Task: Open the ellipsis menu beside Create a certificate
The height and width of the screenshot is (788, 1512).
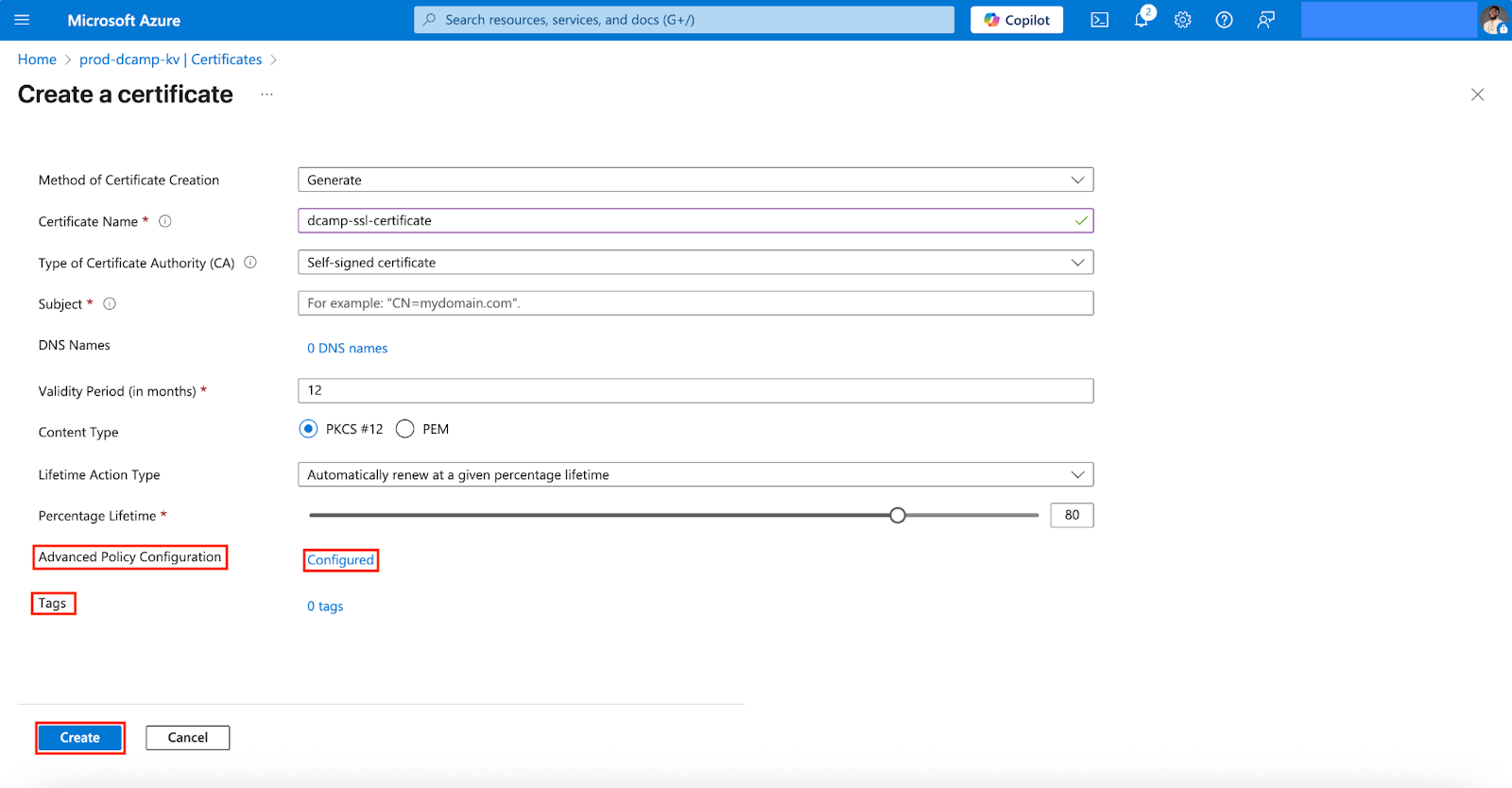Action: pyautogui.click(x=267, y=94)
